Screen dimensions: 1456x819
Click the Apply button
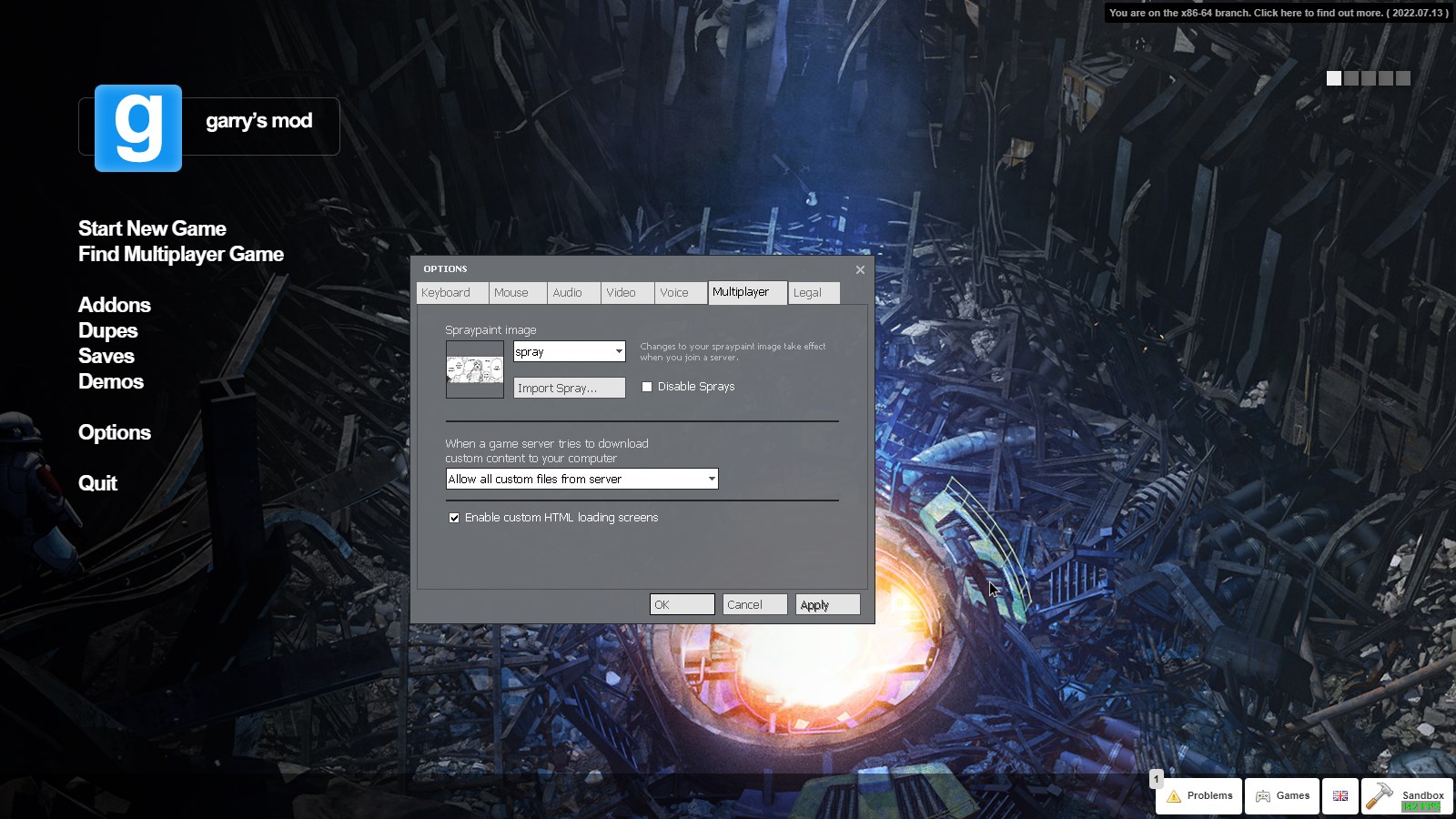click(x=828, y=604)
